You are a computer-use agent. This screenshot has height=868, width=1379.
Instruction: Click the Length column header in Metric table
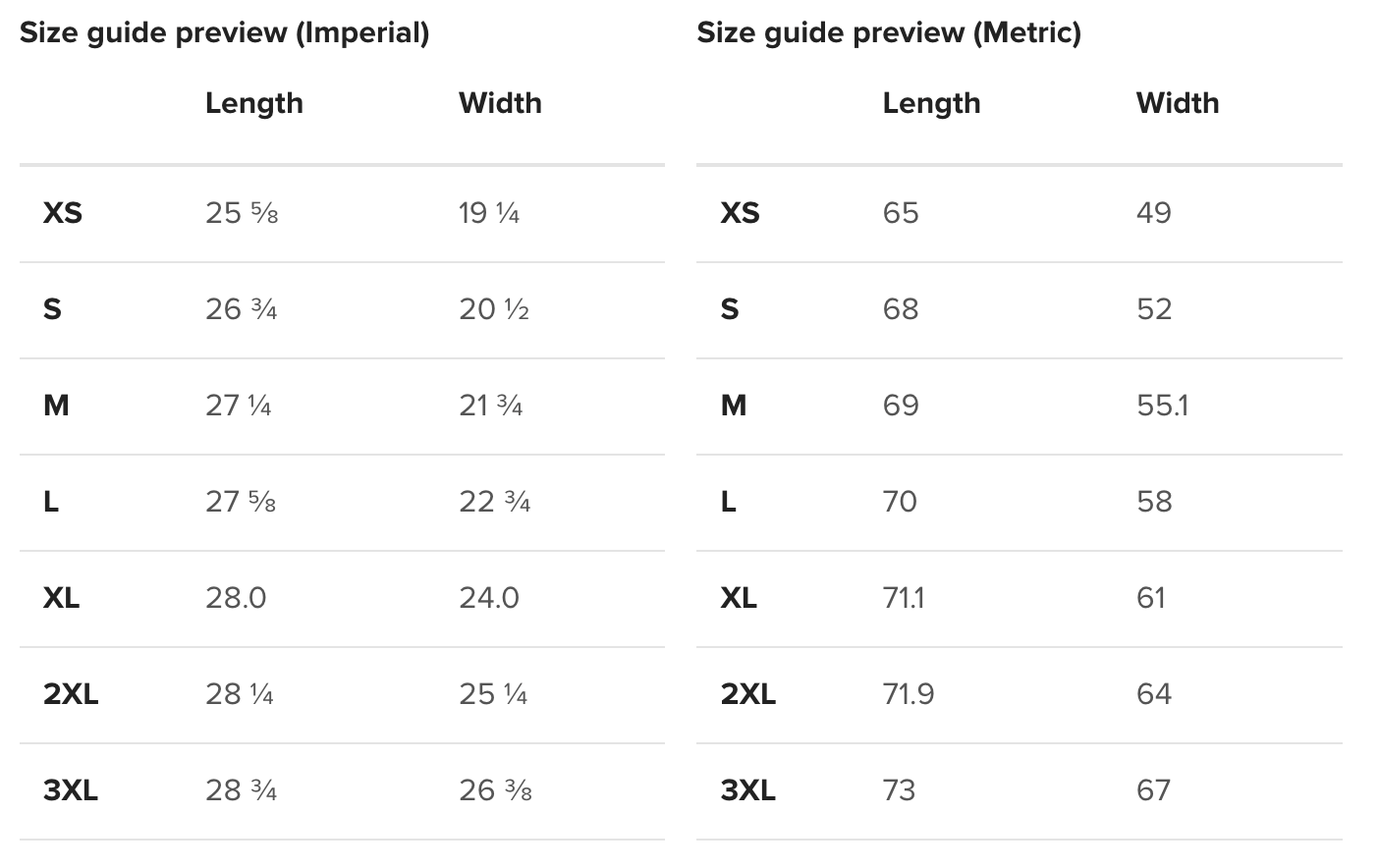pos(931,103)
